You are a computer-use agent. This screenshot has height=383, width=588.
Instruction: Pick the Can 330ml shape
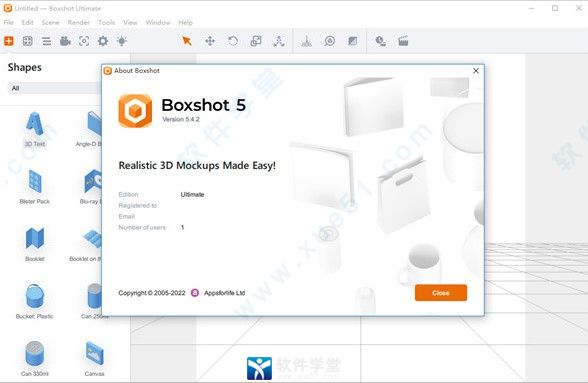pyautogui.click(x=34, y=359)
